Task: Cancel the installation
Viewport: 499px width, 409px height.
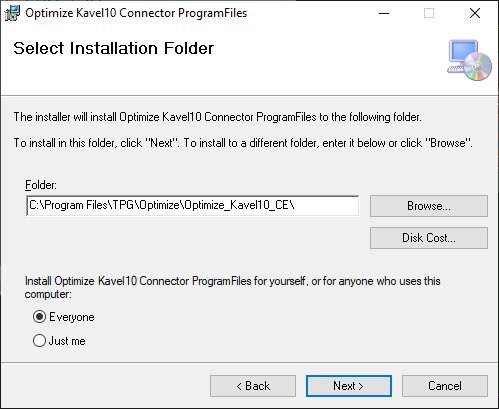Action: pos(445,386)
